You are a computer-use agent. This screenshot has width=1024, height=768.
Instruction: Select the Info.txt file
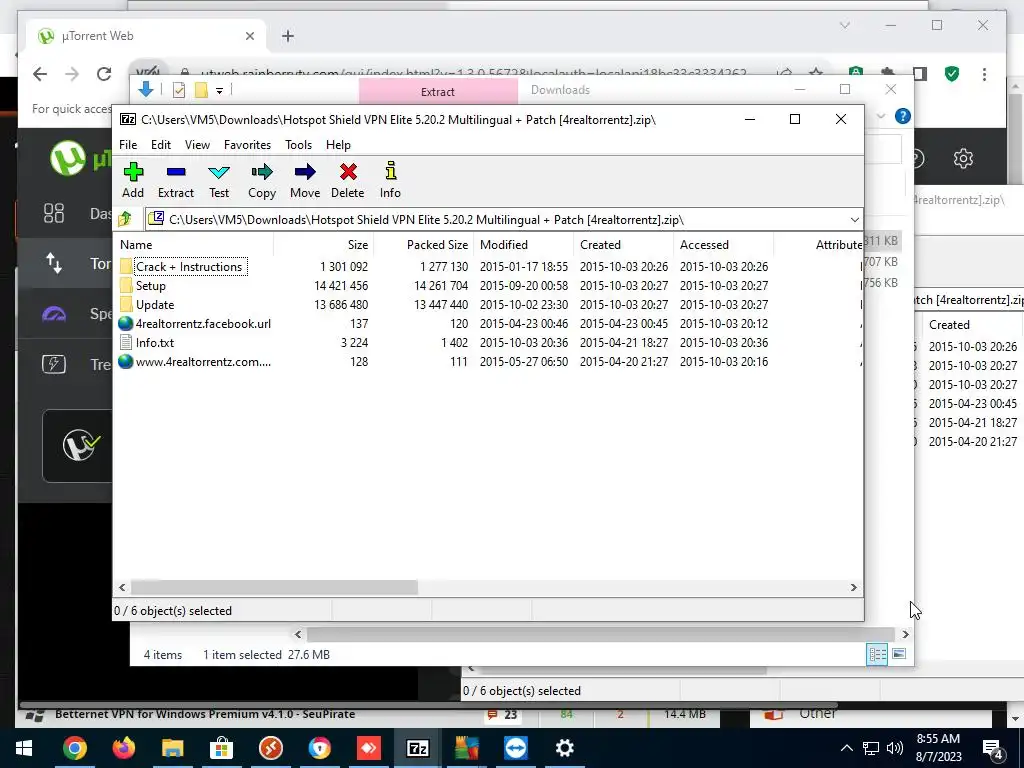pyautogui.click(x=155, y=343)
